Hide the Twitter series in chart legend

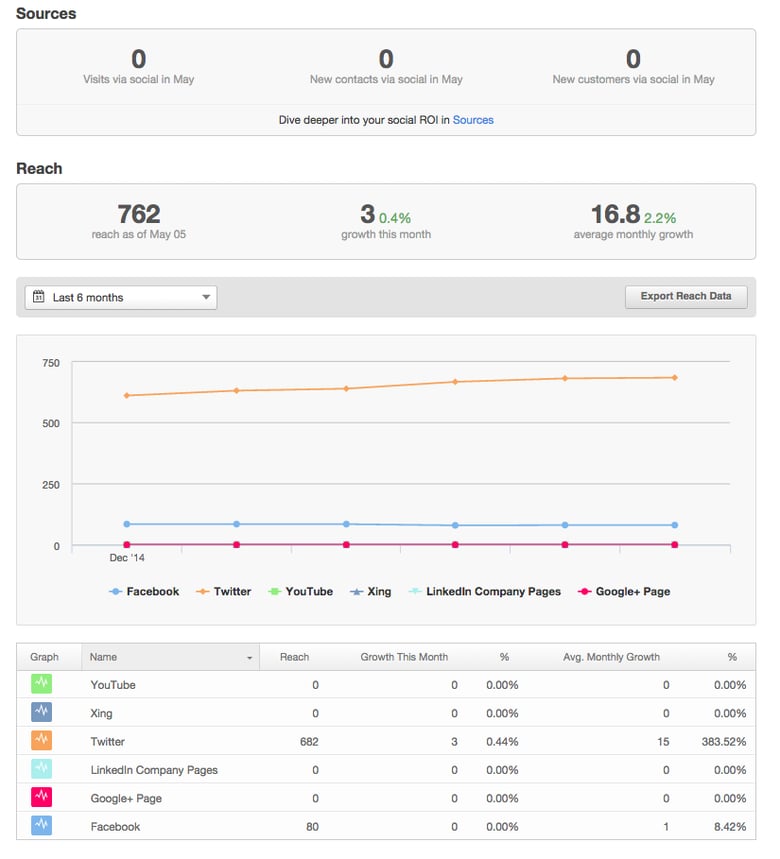tap(223, 592)
